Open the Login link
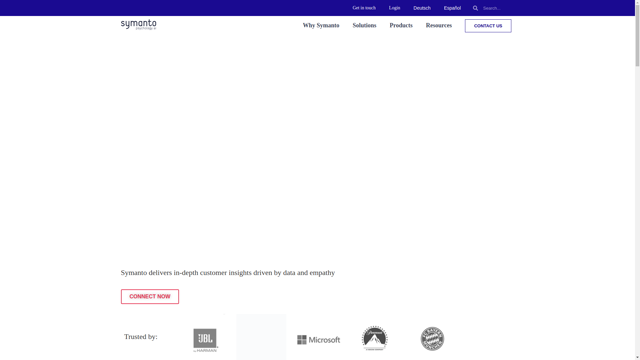640x360 pixels. pyautogui.click(x=394, y=8)
